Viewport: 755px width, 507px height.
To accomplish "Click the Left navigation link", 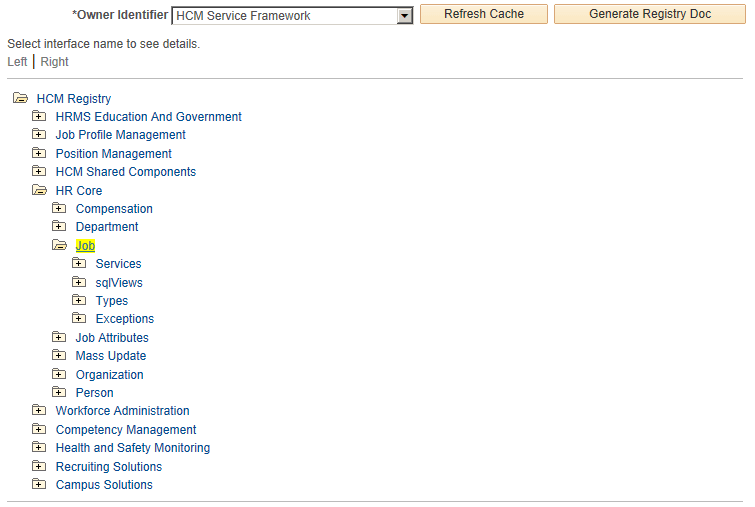I will (x=17, y=62).
